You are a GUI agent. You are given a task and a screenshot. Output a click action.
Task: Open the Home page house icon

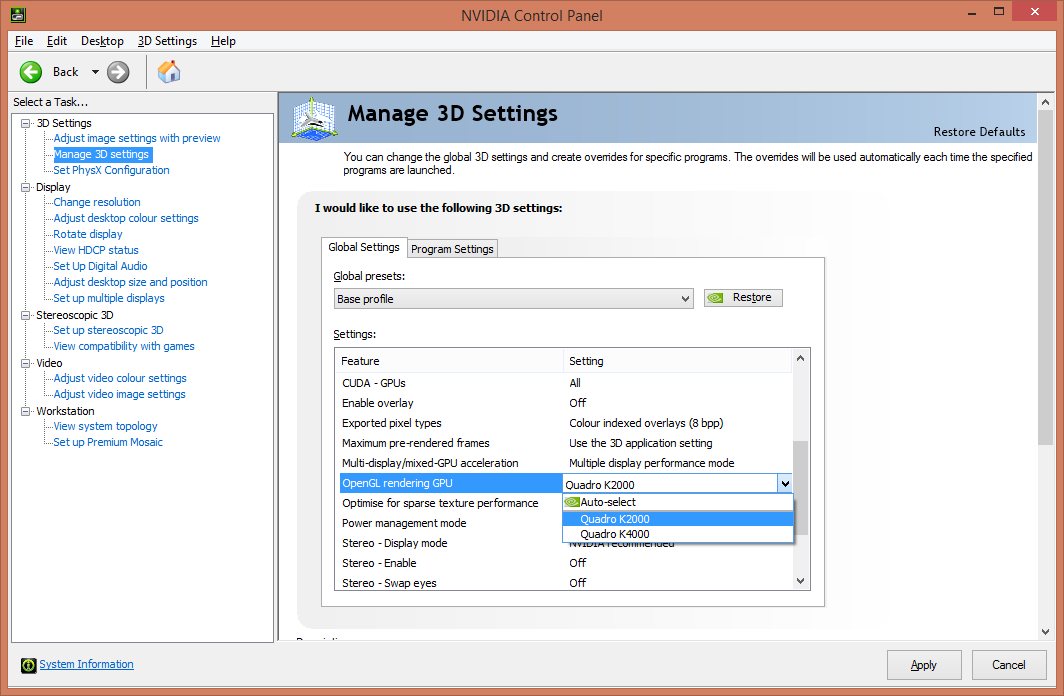(169, 71)
